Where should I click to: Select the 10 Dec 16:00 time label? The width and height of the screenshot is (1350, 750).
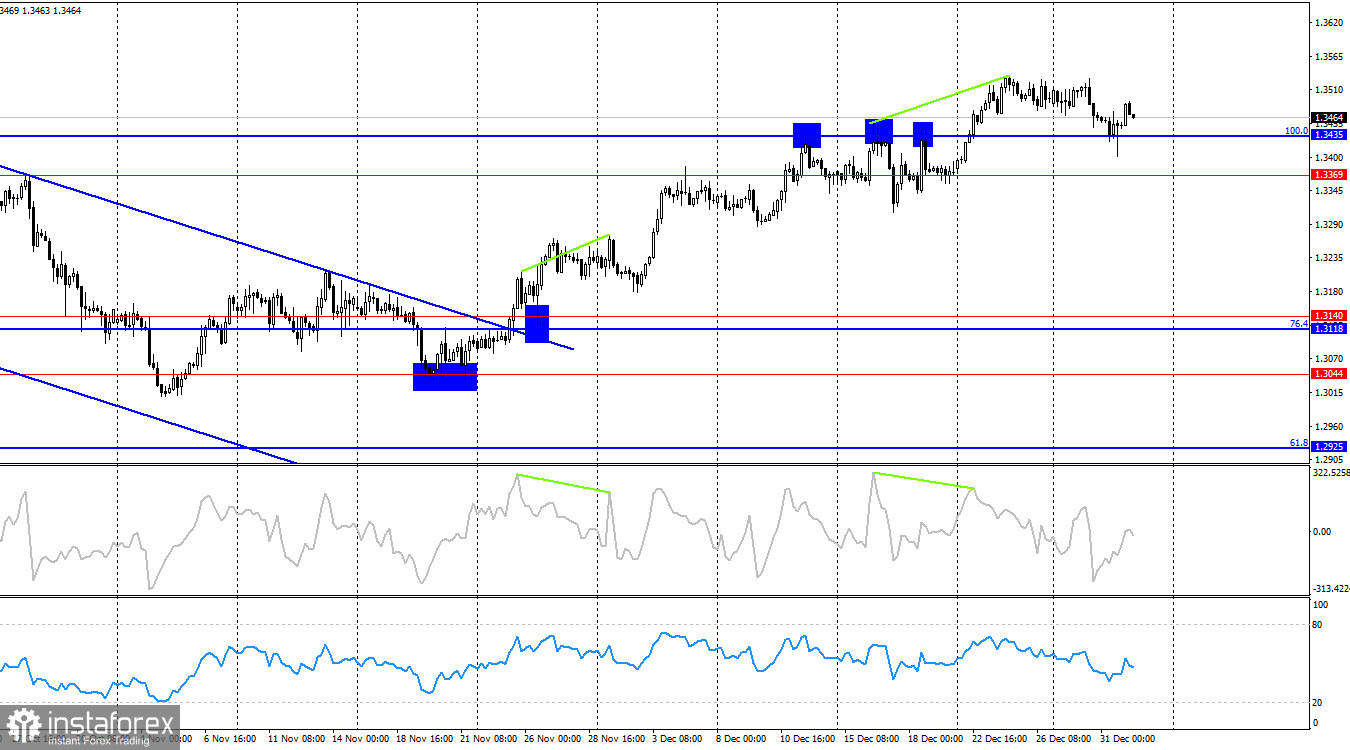(807, 739)
